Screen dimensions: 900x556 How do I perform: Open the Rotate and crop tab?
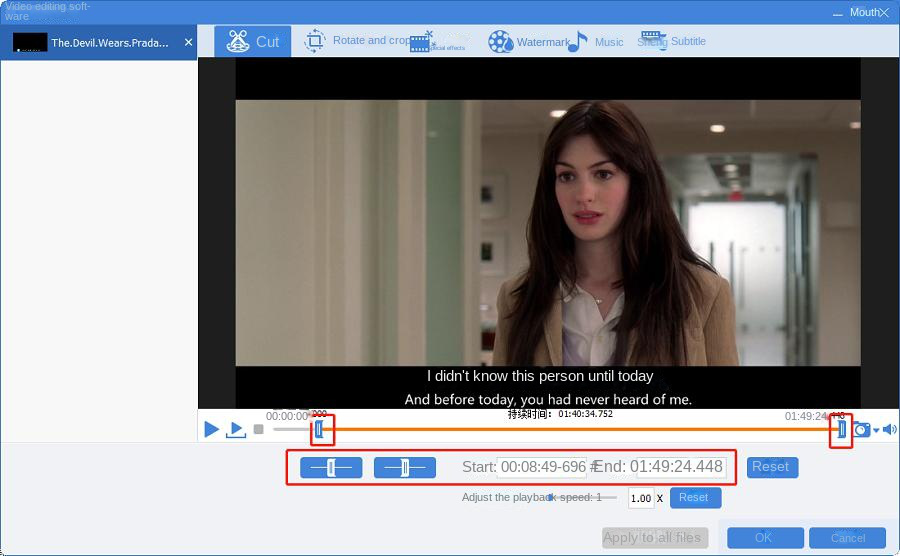(x=358, y=41)
